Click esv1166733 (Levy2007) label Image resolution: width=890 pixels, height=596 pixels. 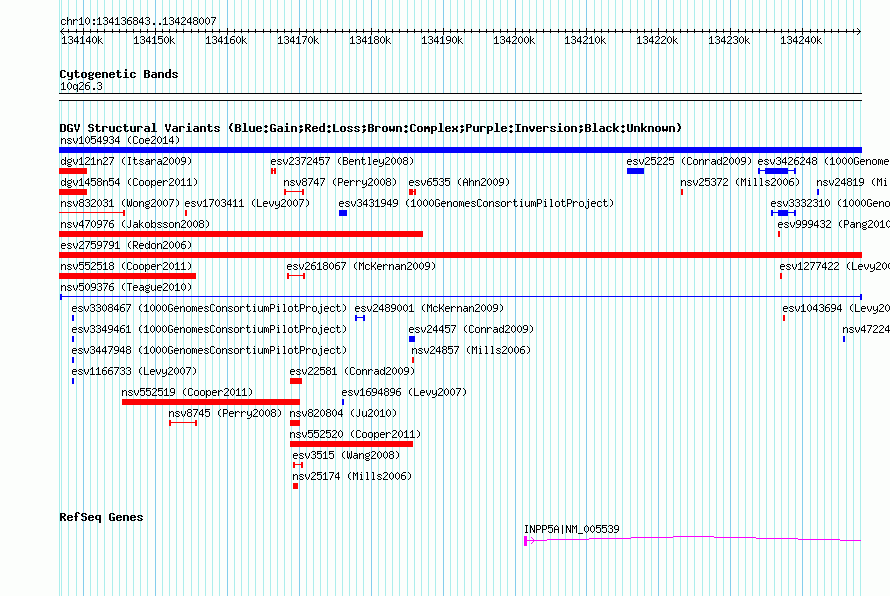click(x=134, y=371)
